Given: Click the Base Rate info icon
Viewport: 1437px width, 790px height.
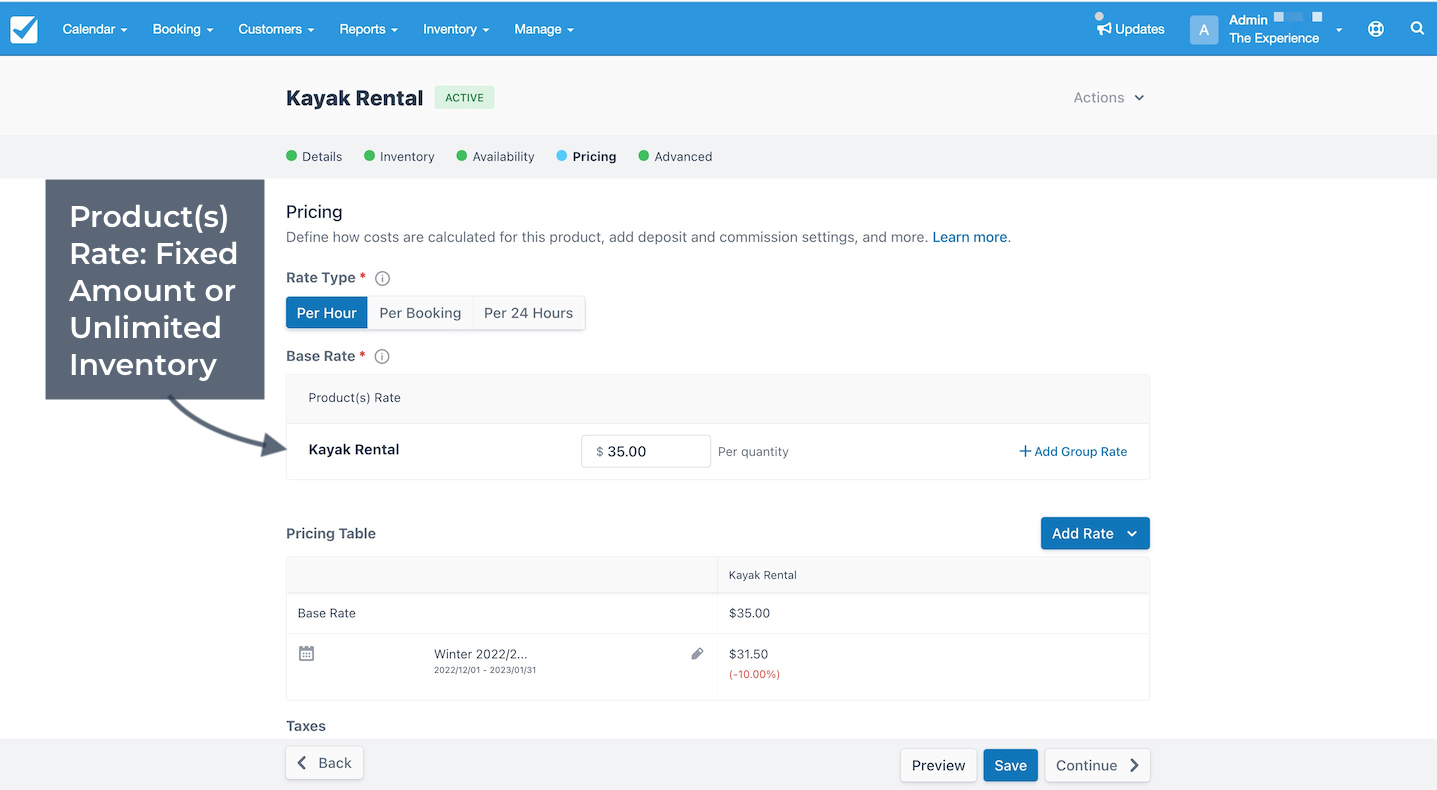Looking at the screenshot, I should point(382,356).
